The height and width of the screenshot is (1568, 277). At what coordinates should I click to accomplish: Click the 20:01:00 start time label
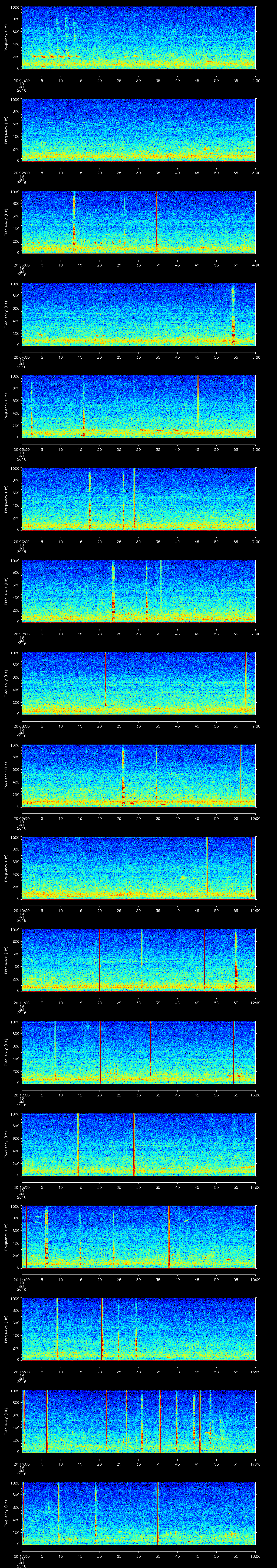pyautogui.click(x=21, y=80)
